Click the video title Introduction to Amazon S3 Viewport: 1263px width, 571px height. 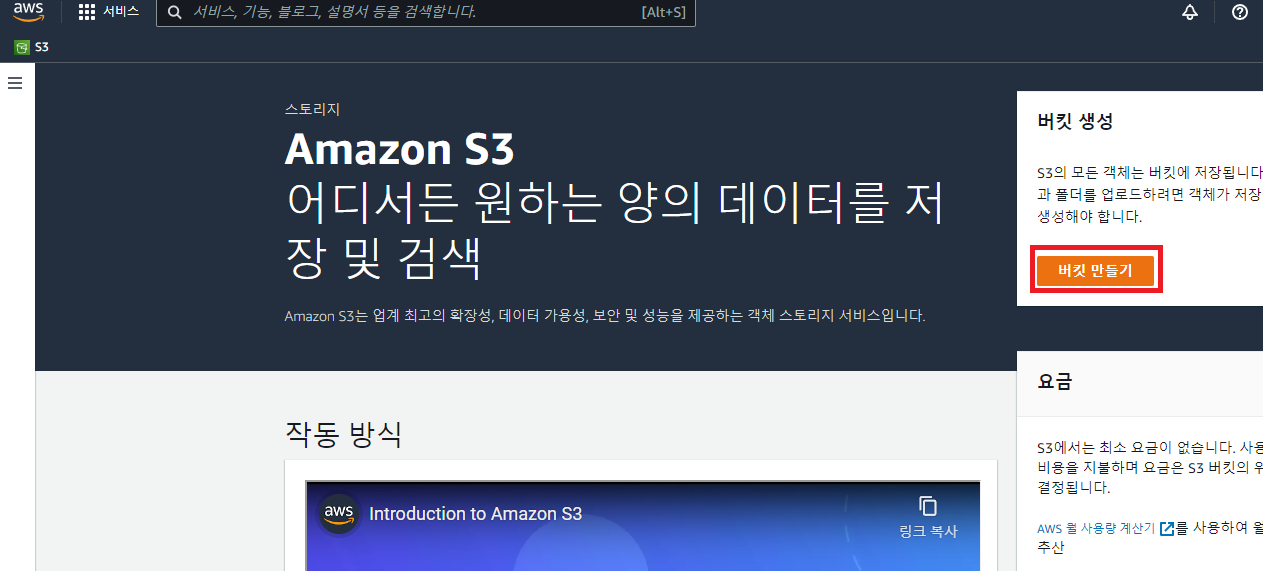point(475,514)
